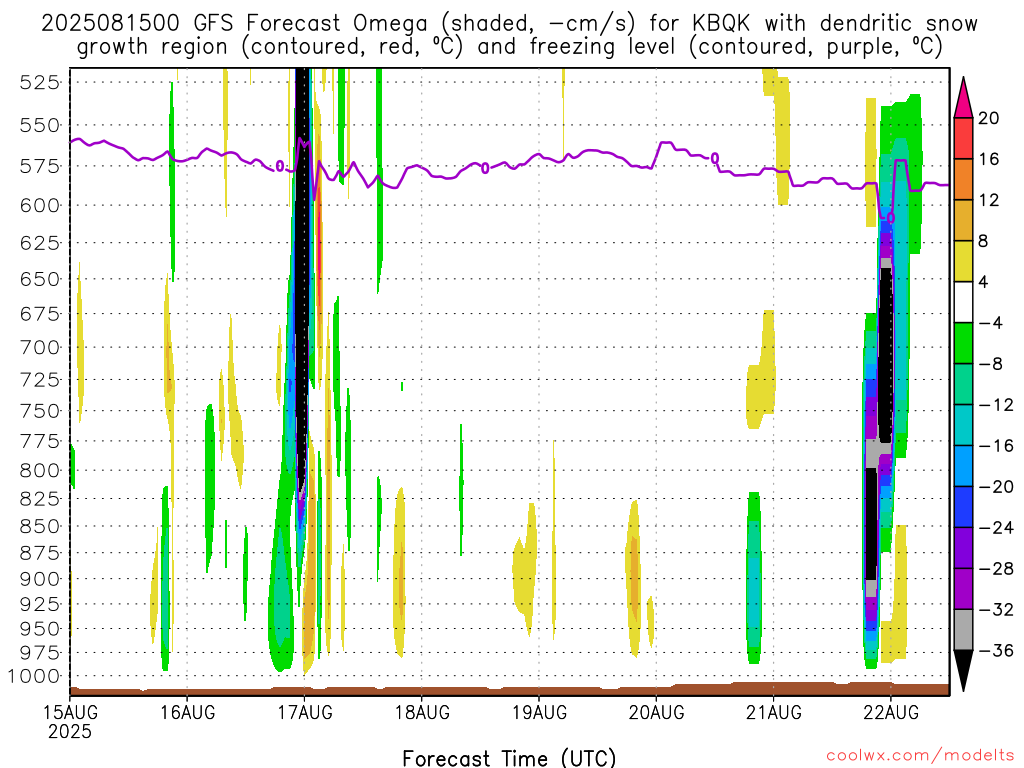Click the 750 pressure level label
Image resolution: width=1024 pixels, height=768 pixels.
click(x=40, y=411)
